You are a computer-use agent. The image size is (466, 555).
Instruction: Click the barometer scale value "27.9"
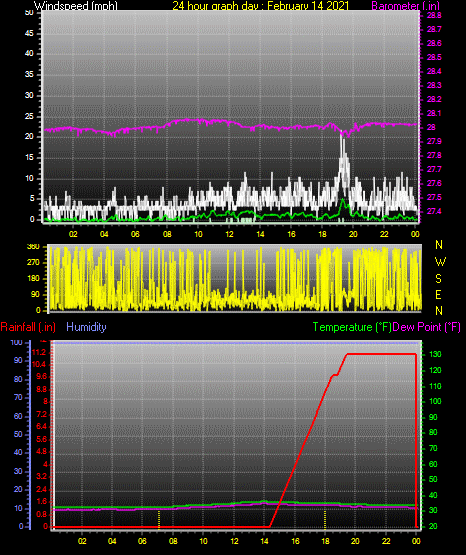pyautogui.click(x=434, y=141)
